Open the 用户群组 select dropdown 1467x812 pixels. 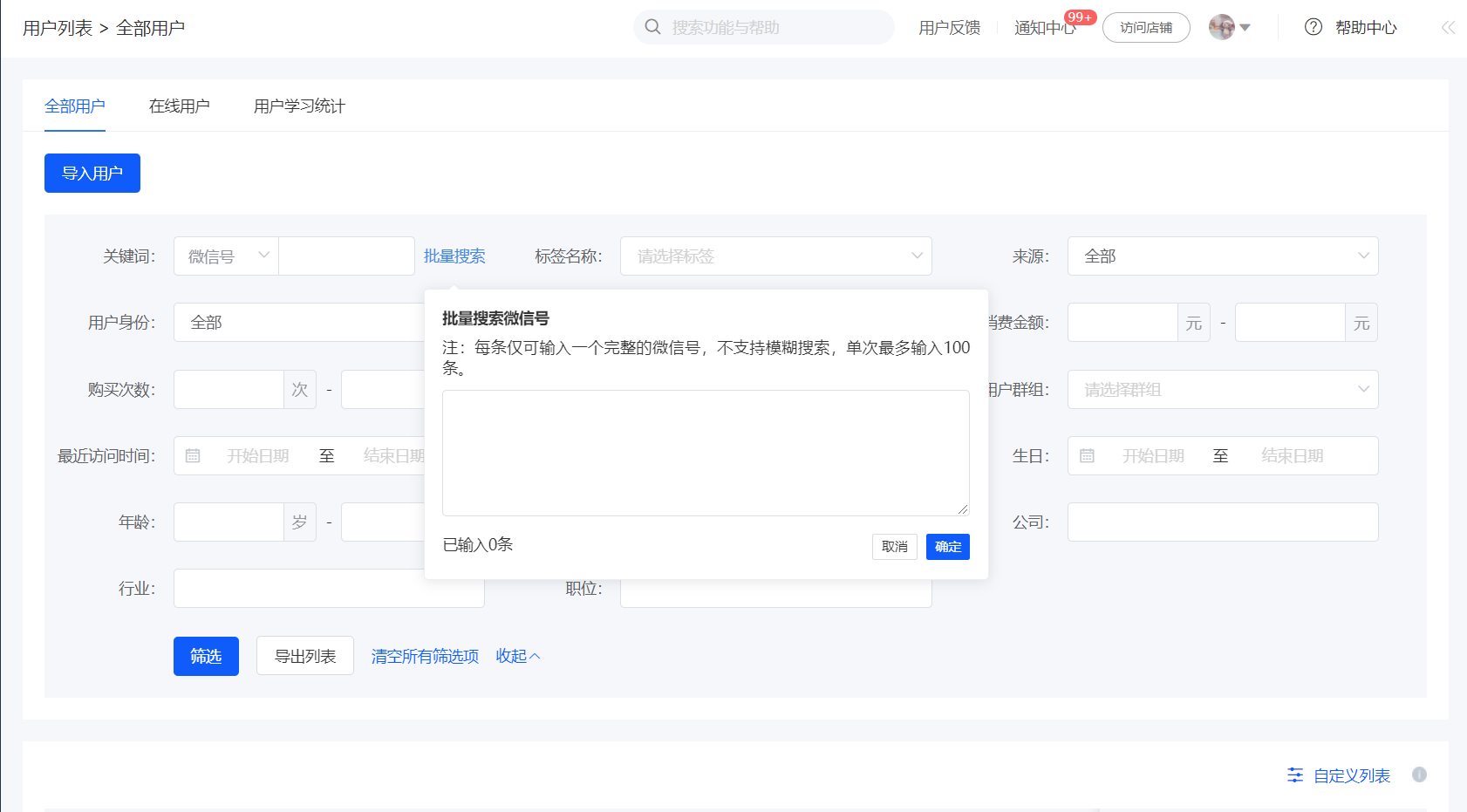point(1223,389)
